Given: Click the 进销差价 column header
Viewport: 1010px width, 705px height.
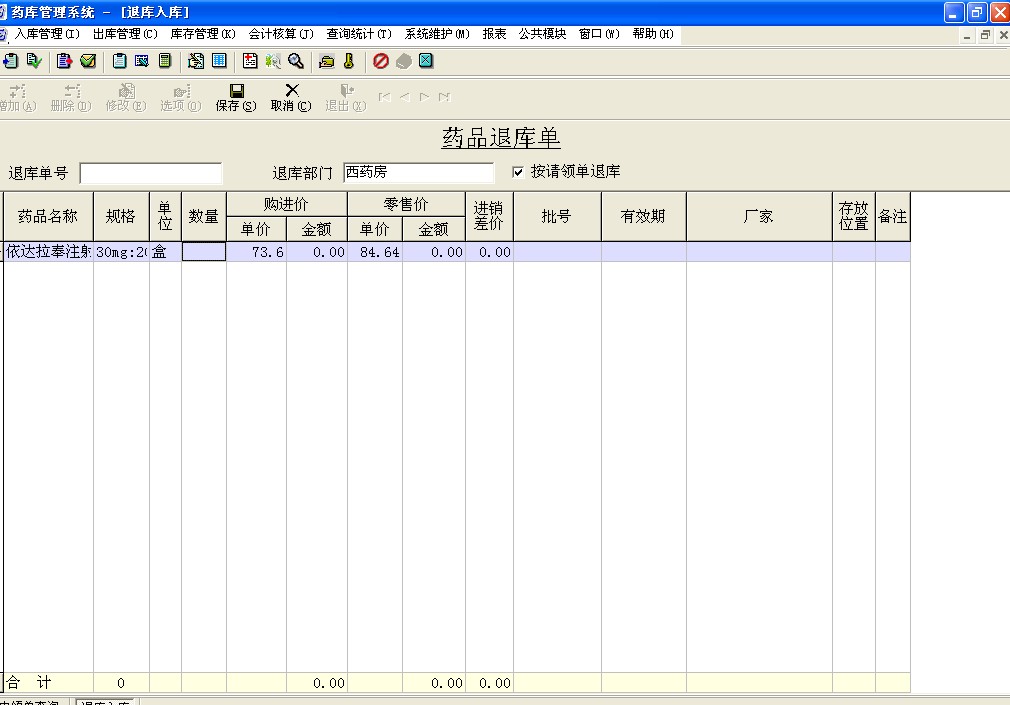Looking at the screenshot, I should 489,217.
